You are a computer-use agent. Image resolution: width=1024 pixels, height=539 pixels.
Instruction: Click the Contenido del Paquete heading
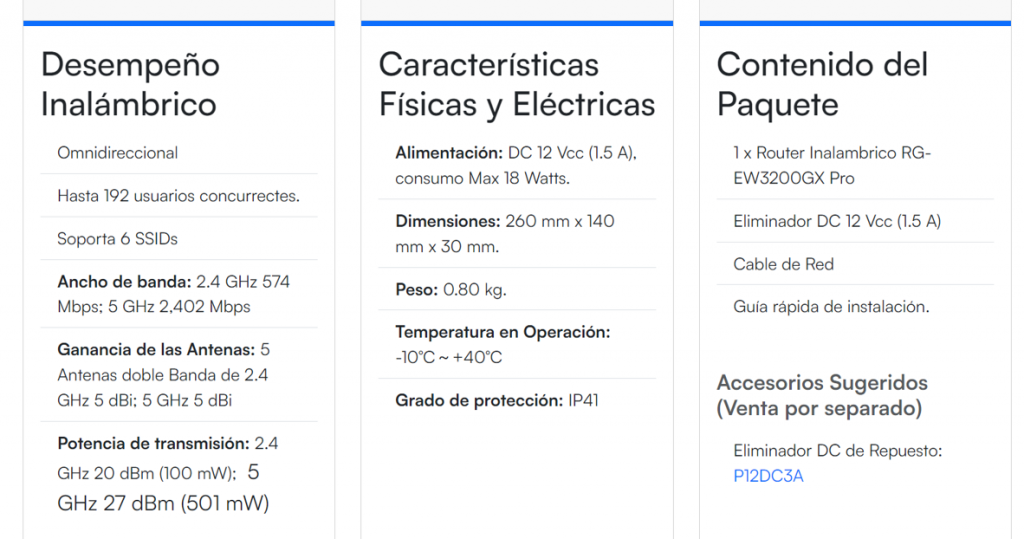pyautogui.click(x=822, y=84)
